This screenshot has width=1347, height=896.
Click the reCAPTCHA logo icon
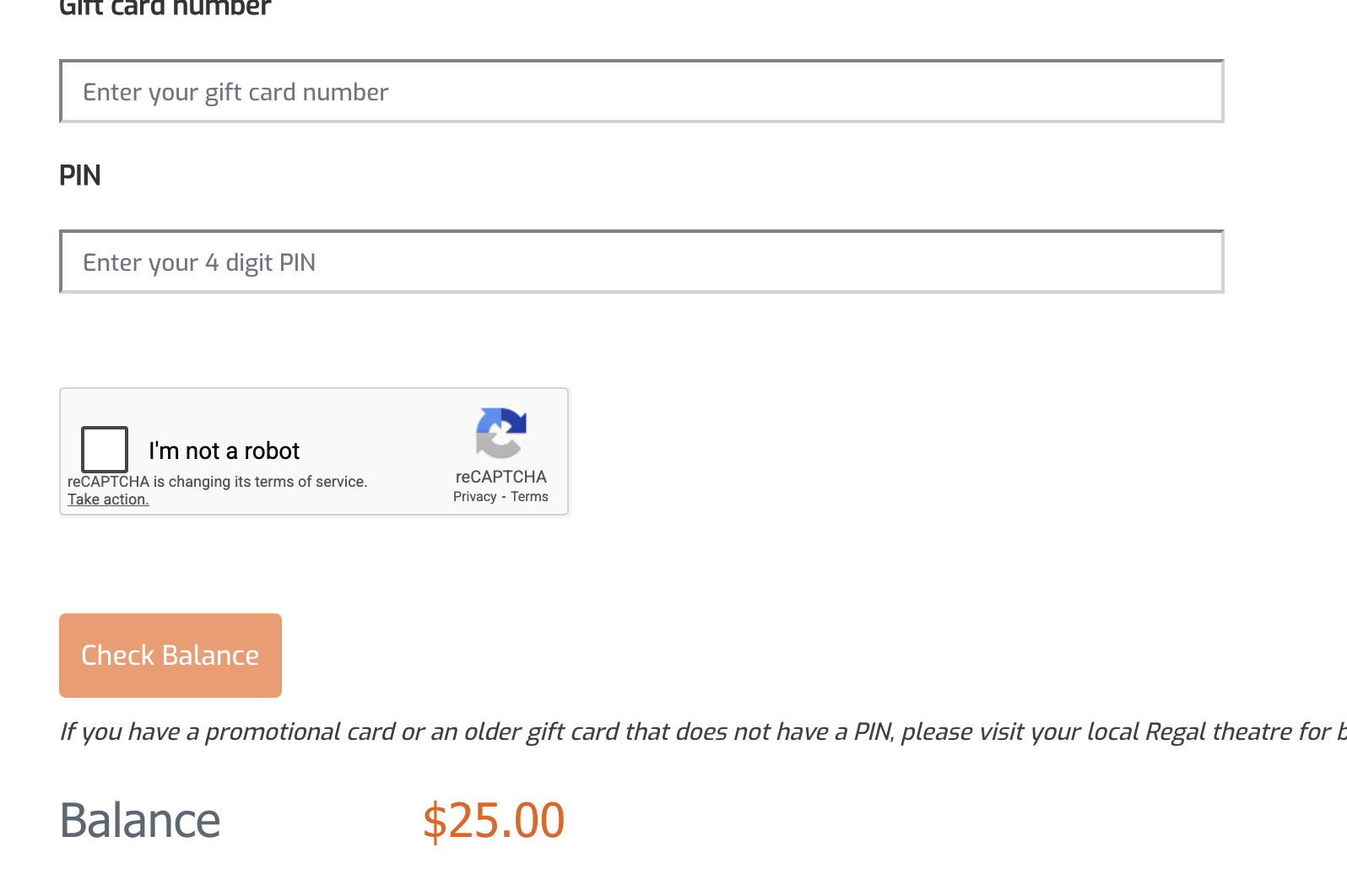click(501, 432)
